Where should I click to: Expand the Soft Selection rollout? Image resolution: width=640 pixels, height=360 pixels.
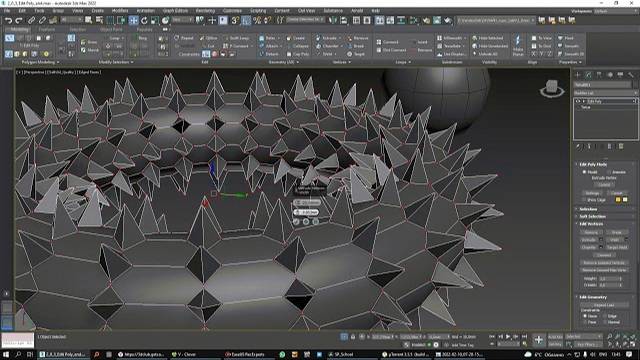[592, 216]
